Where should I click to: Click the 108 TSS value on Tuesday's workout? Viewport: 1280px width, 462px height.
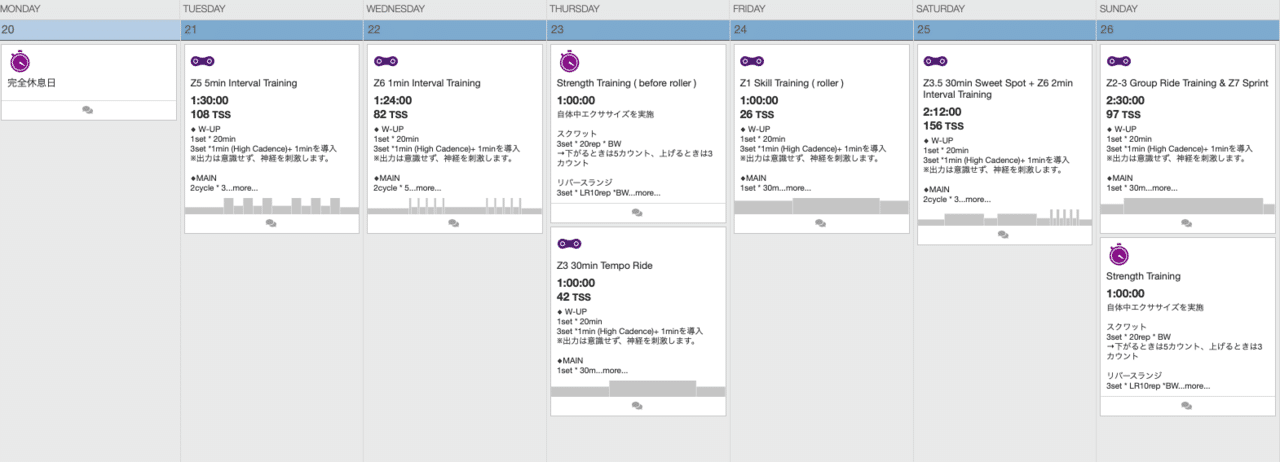pyautogui.click(x=210, y=115)
